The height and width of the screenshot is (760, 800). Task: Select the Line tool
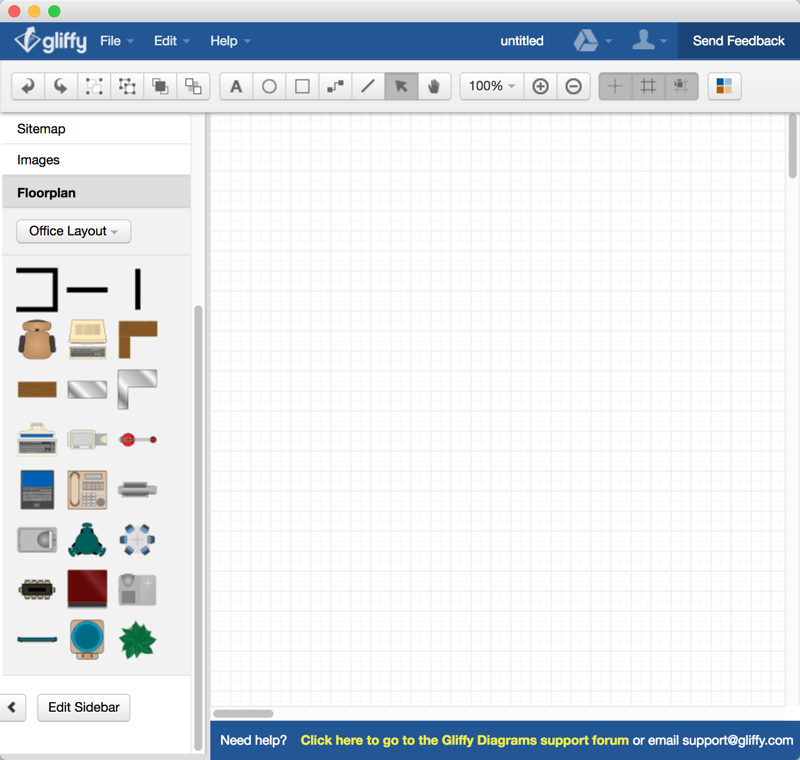tap(368, 86)
